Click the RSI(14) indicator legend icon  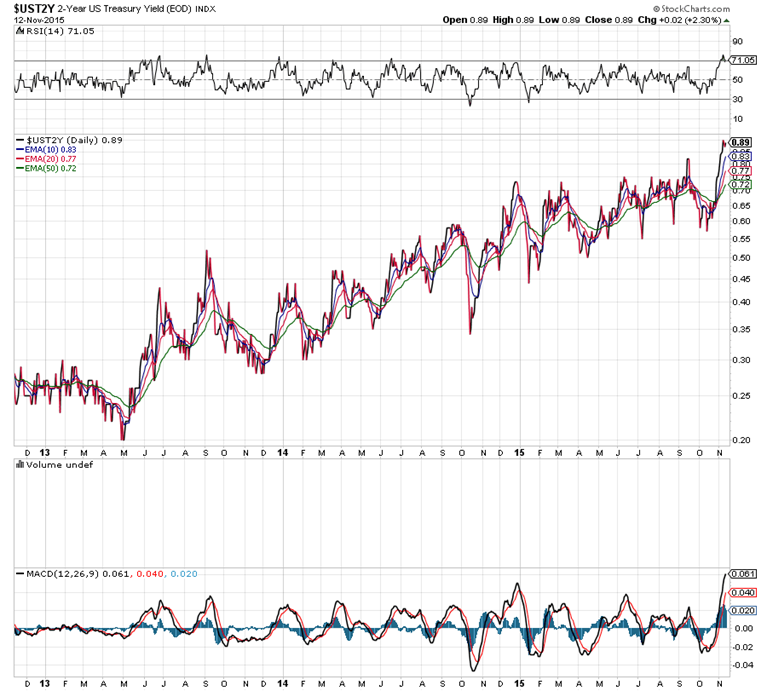[x=18, y=31]
